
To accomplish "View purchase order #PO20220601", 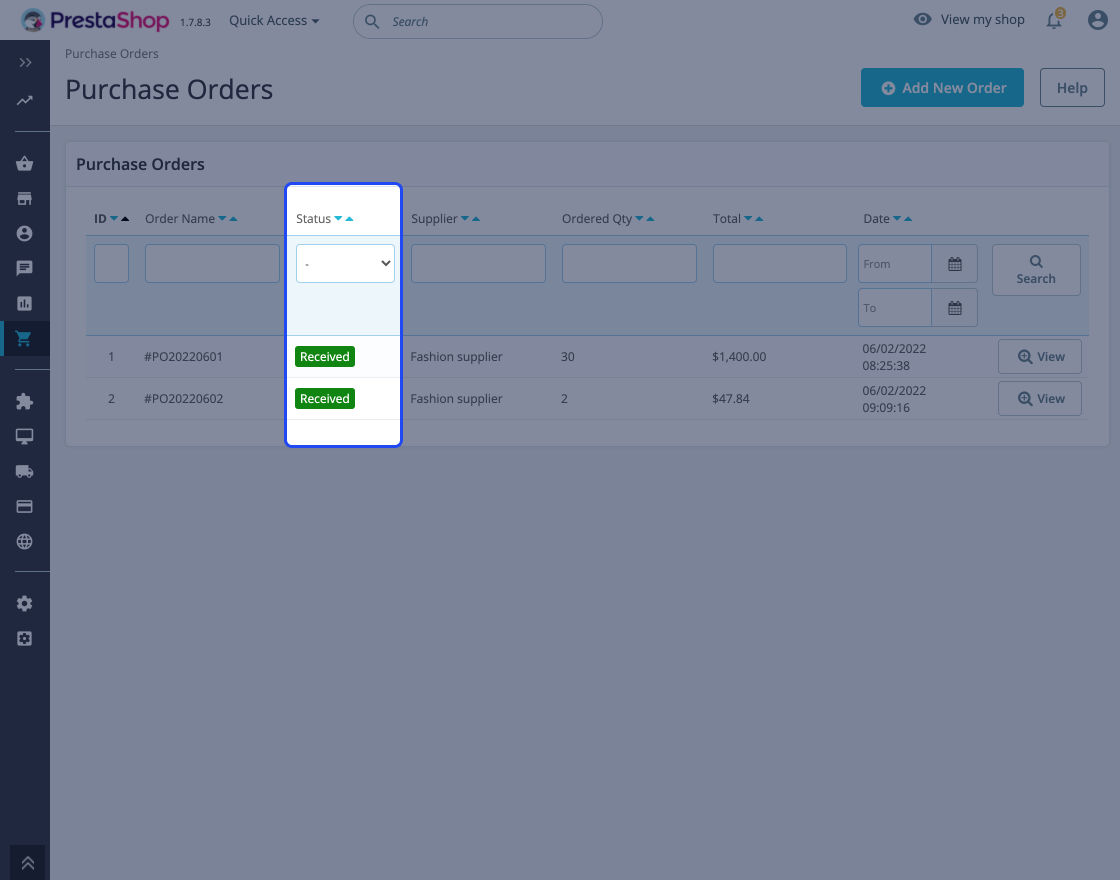I will point(1040,356).
